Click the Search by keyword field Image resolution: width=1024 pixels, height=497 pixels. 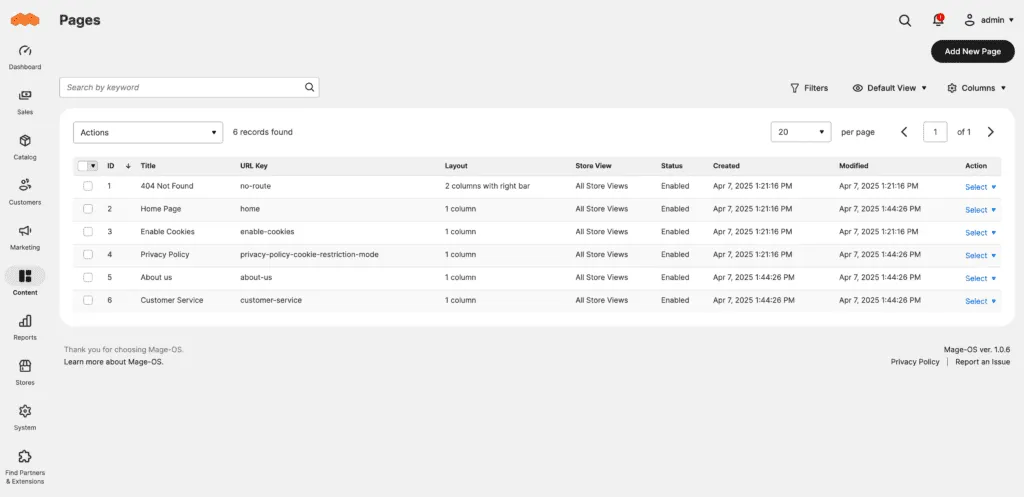click(x=180, y=88)
